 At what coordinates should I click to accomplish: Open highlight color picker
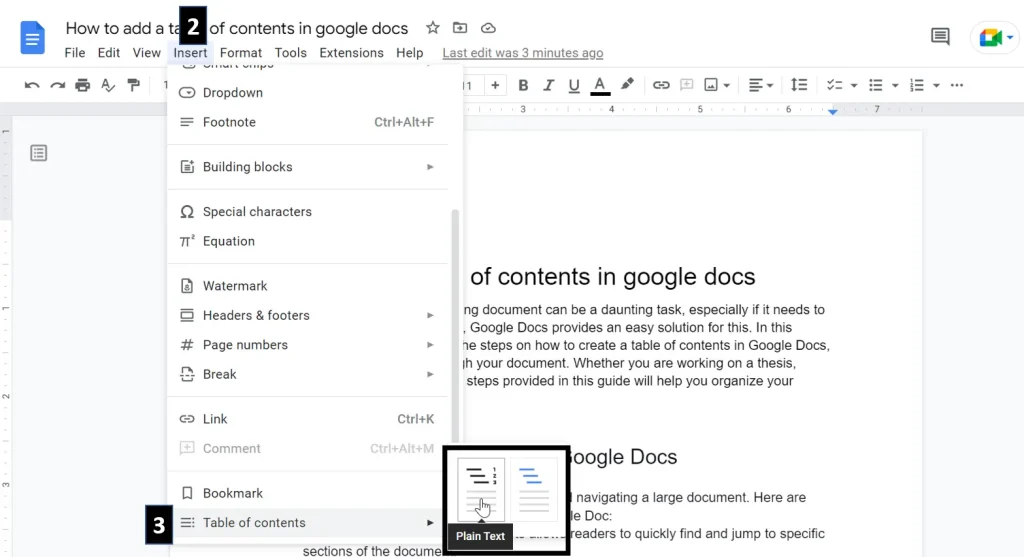(627, 84)
